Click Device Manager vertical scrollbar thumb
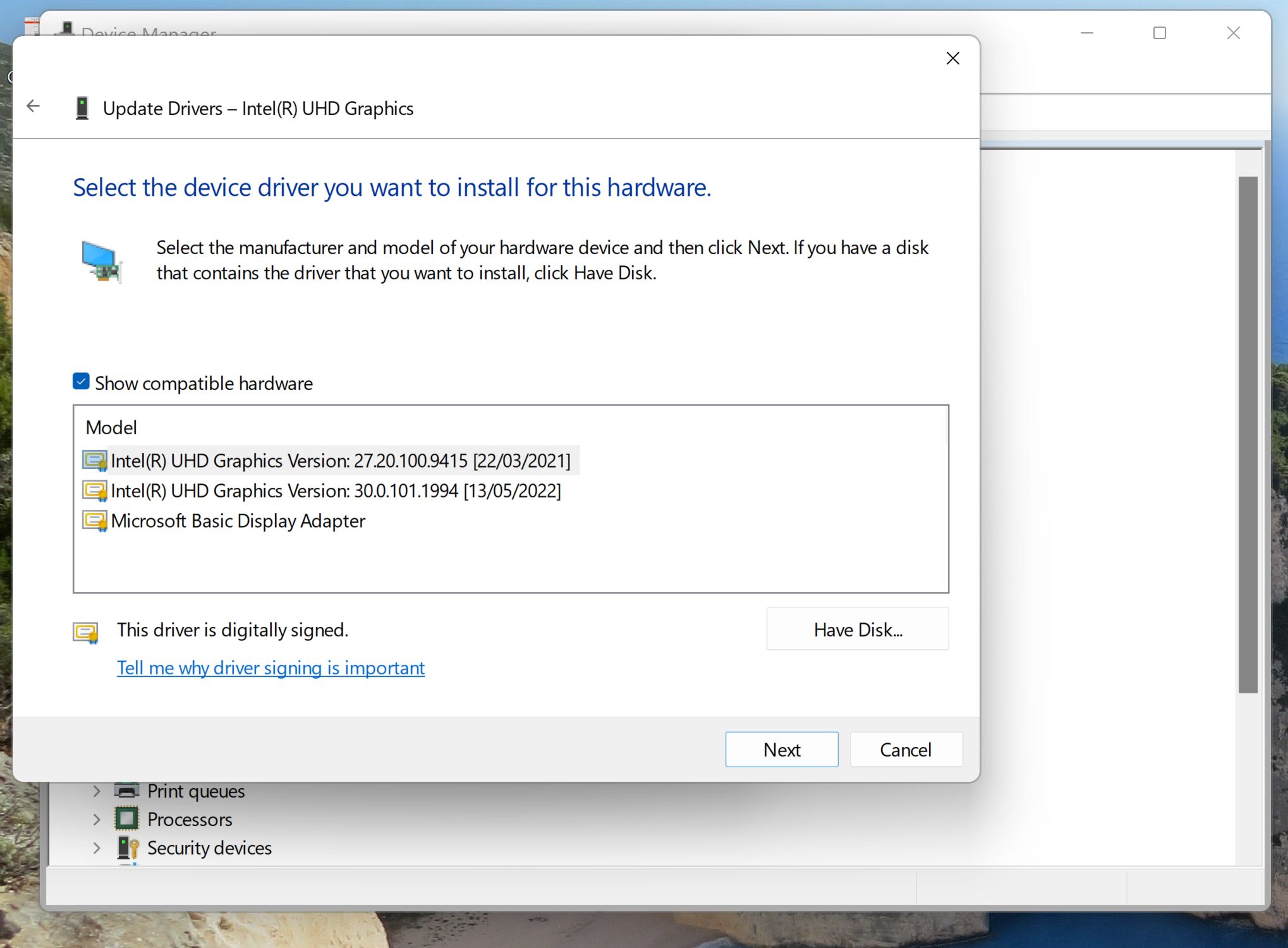Screen dimensions: 1288x948 [1248, 435]
